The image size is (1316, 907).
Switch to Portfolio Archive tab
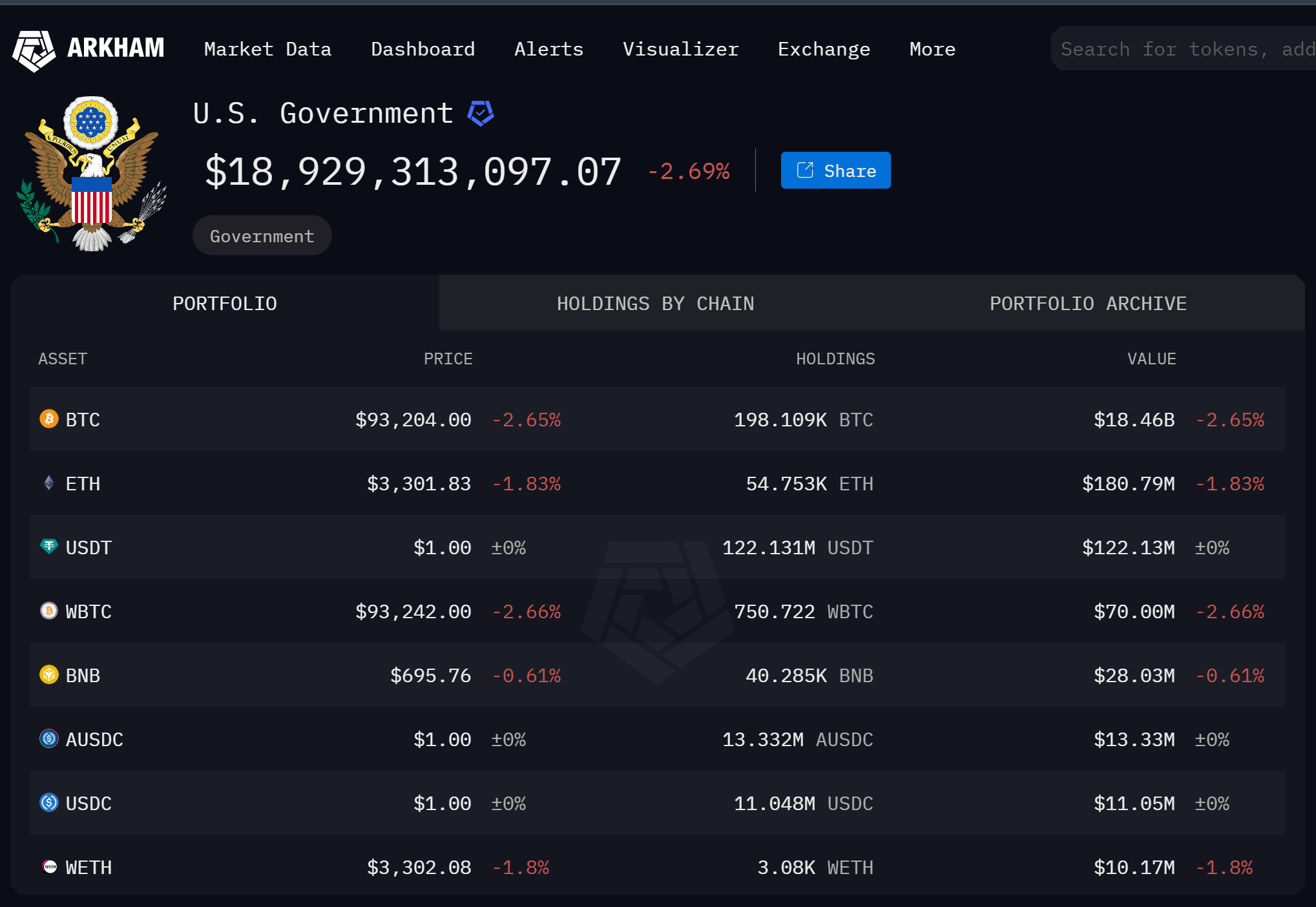tap(1088, 304)
